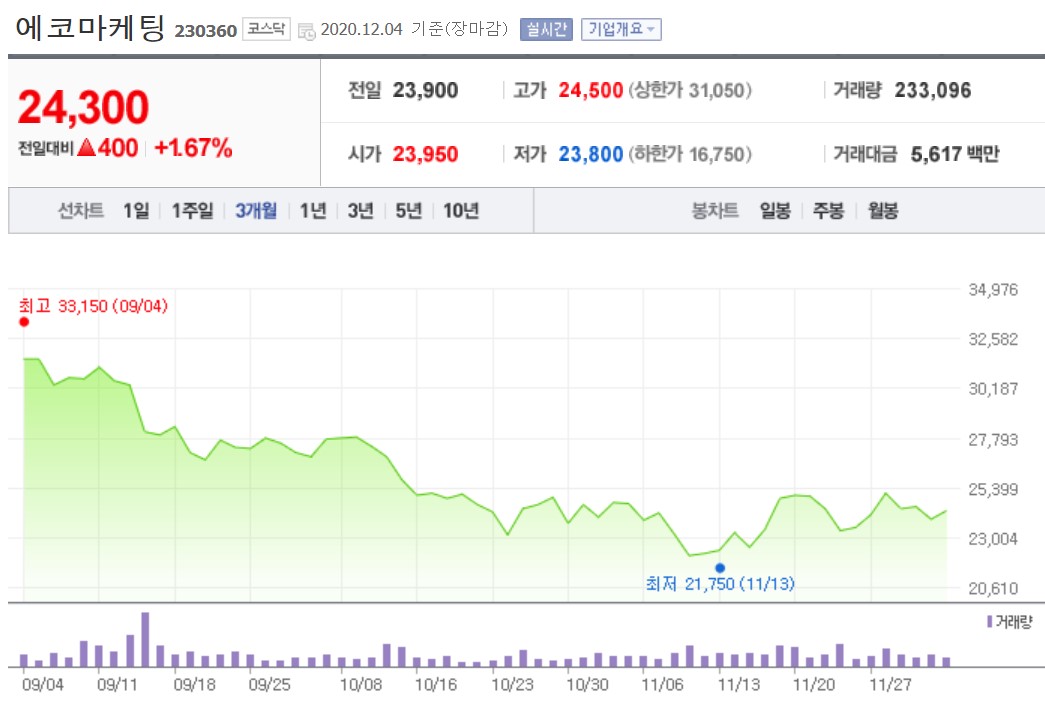Image resolution: width=1045 pixels, height=705 pixels.
Task: Click the 하한가 16,750 text
Action: 690,154
